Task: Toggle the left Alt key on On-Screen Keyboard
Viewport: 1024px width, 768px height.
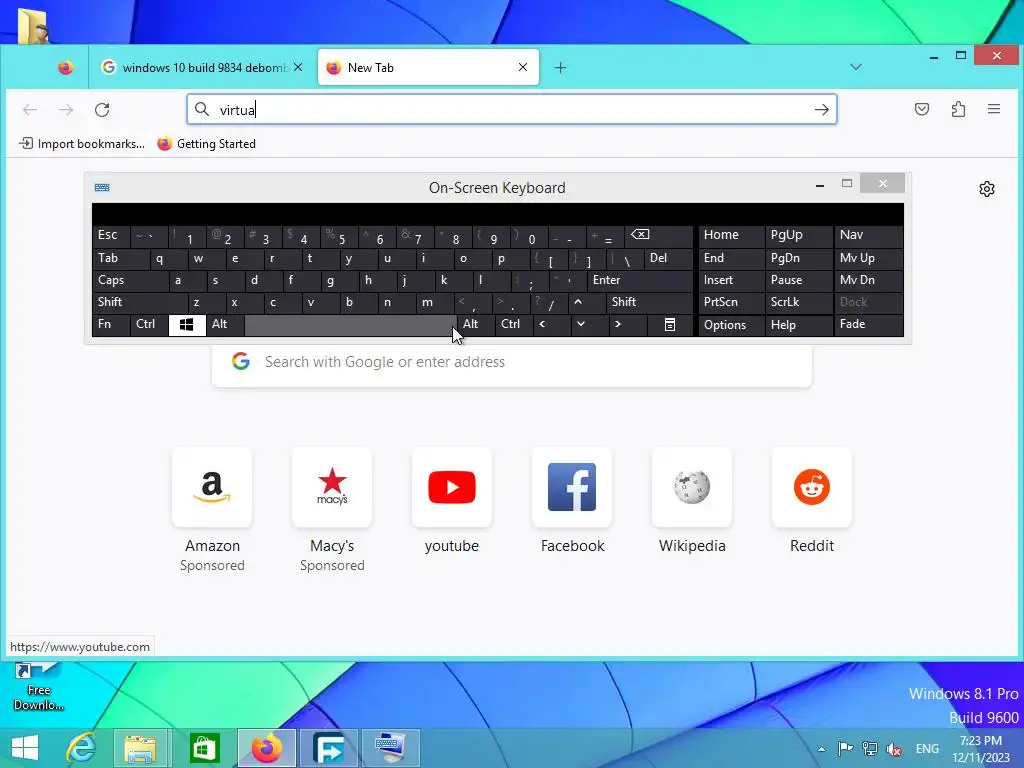Action: click(225, 325)
